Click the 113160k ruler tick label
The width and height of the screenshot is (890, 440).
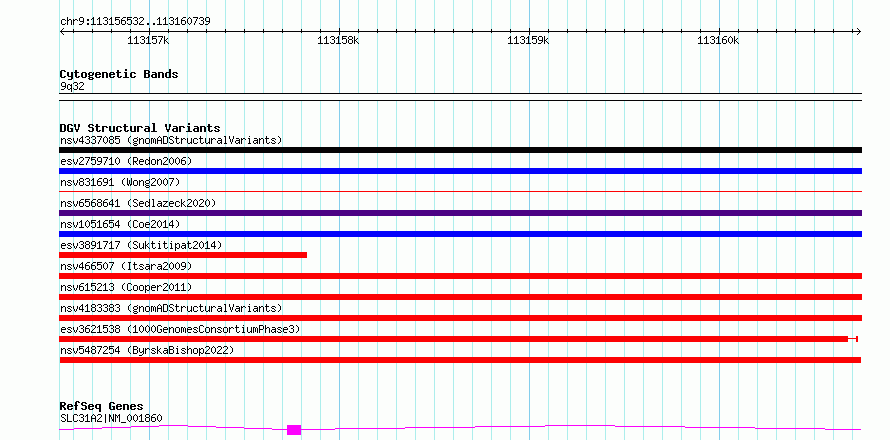[719, 40]
